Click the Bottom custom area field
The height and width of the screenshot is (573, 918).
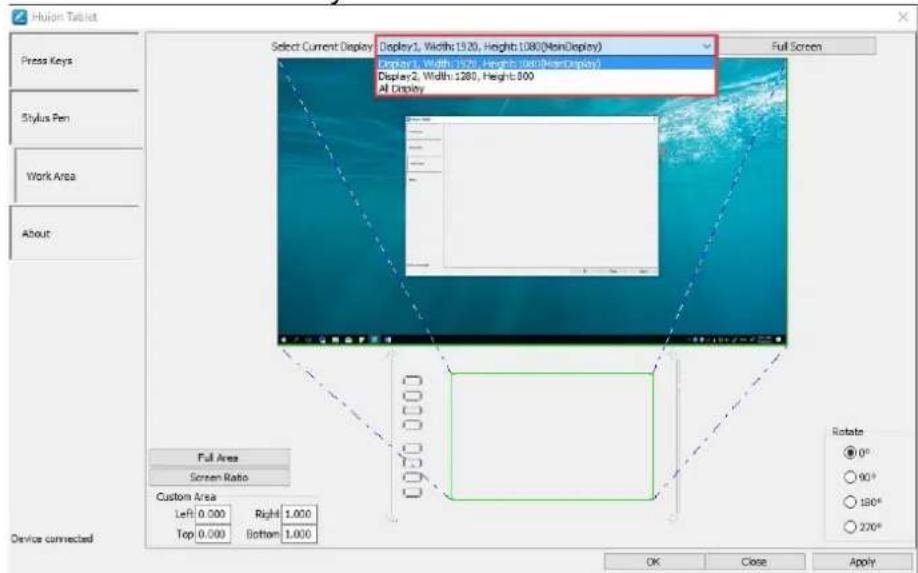299,534
